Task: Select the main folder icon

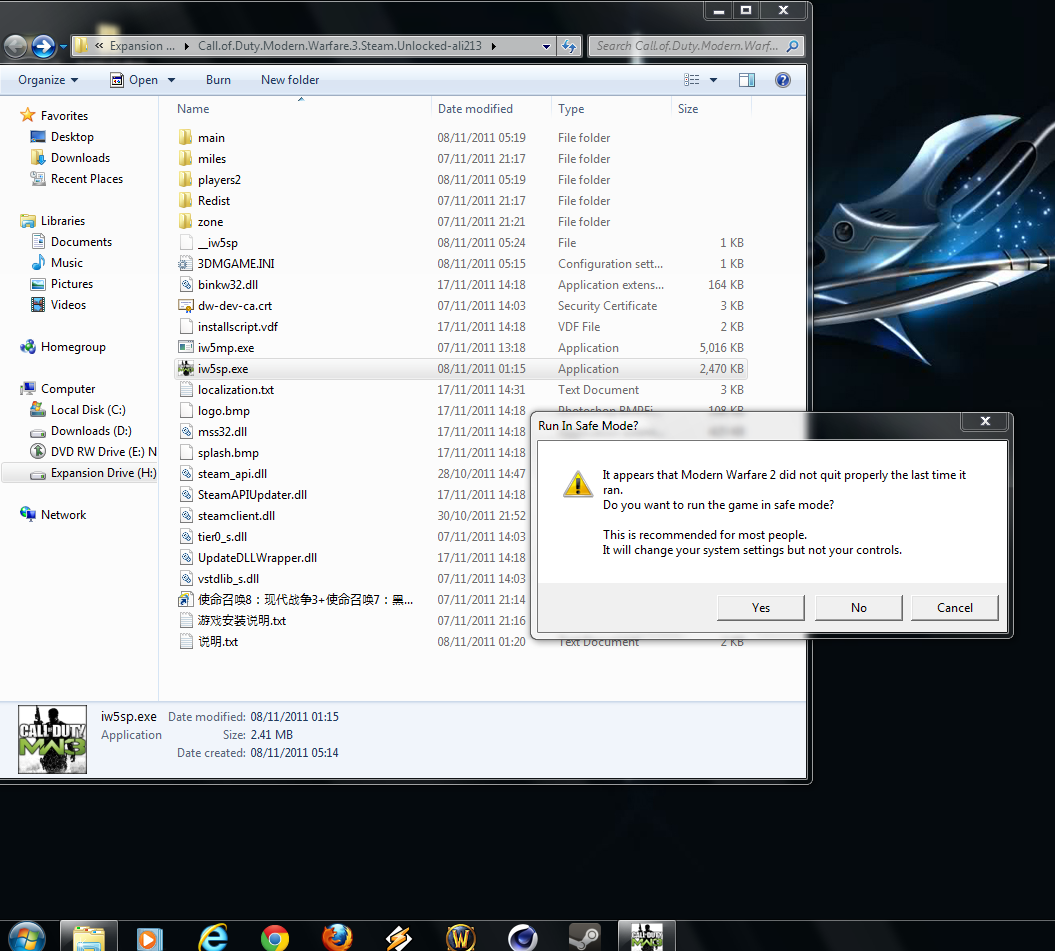Action: click(186, 137)
